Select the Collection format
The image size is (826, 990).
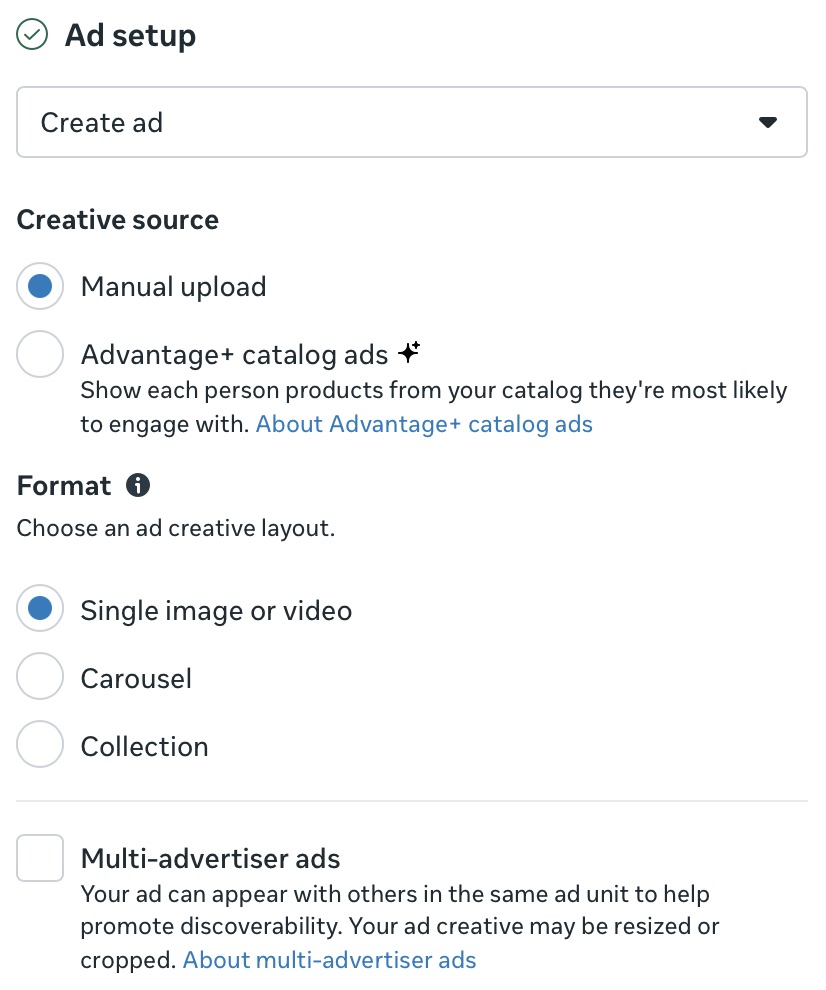pos(39,744)
